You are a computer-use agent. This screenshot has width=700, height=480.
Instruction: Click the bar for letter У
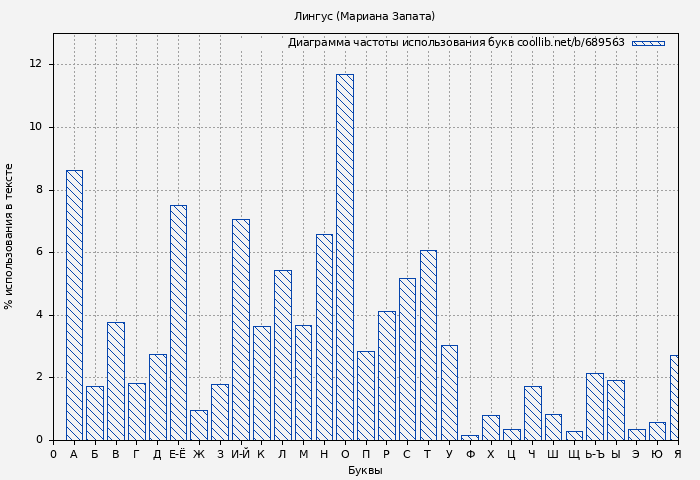point(449,392)
